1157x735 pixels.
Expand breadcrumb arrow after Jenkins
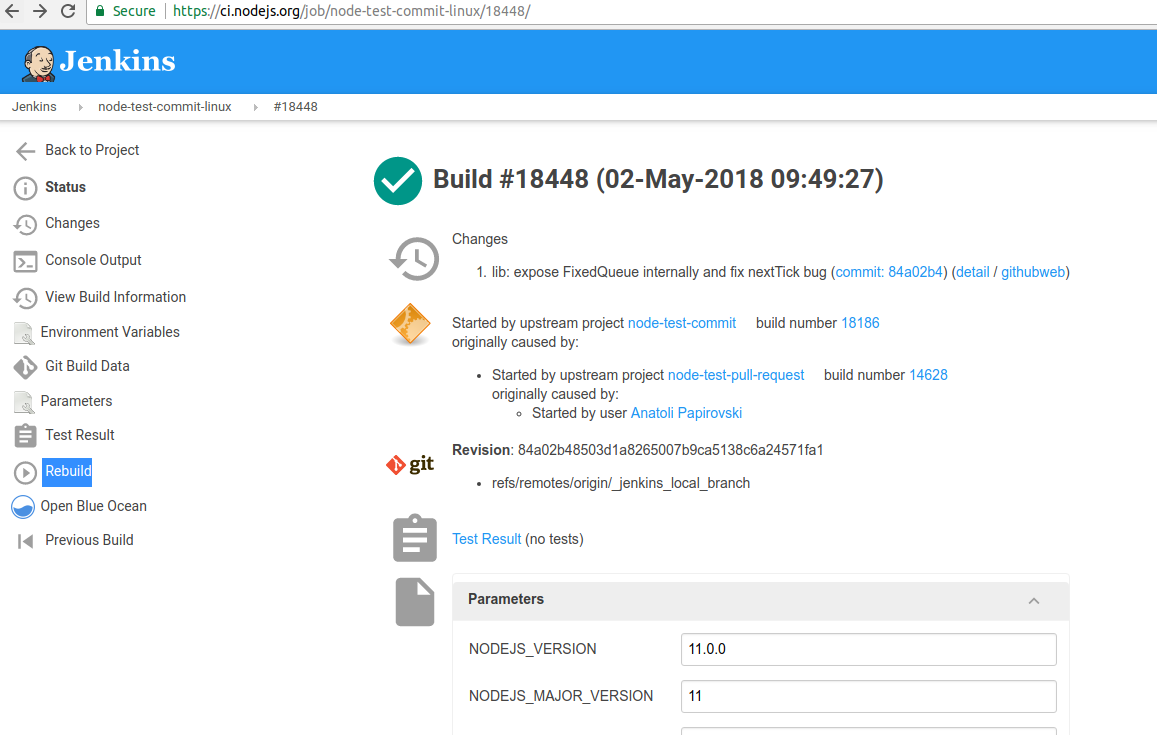(x=80, y=108)
